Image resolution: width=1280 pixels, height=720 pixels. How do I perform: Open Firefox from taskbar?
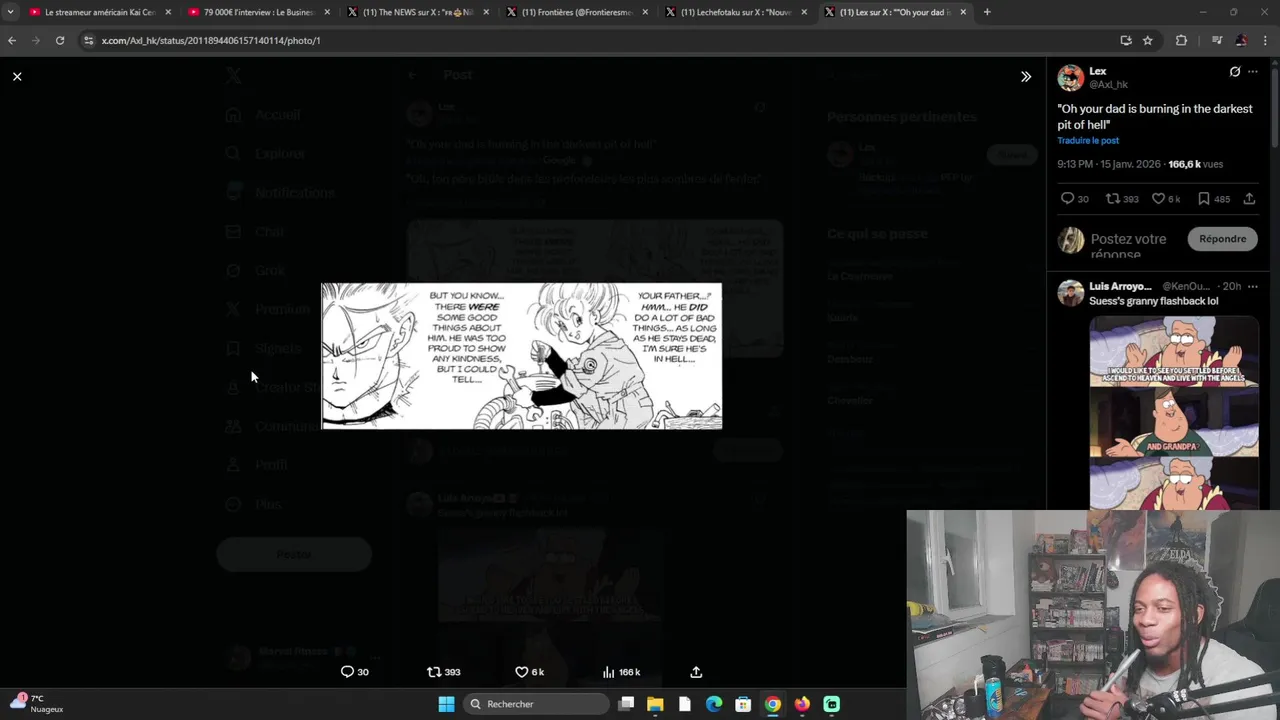click(x=802, y=704)
